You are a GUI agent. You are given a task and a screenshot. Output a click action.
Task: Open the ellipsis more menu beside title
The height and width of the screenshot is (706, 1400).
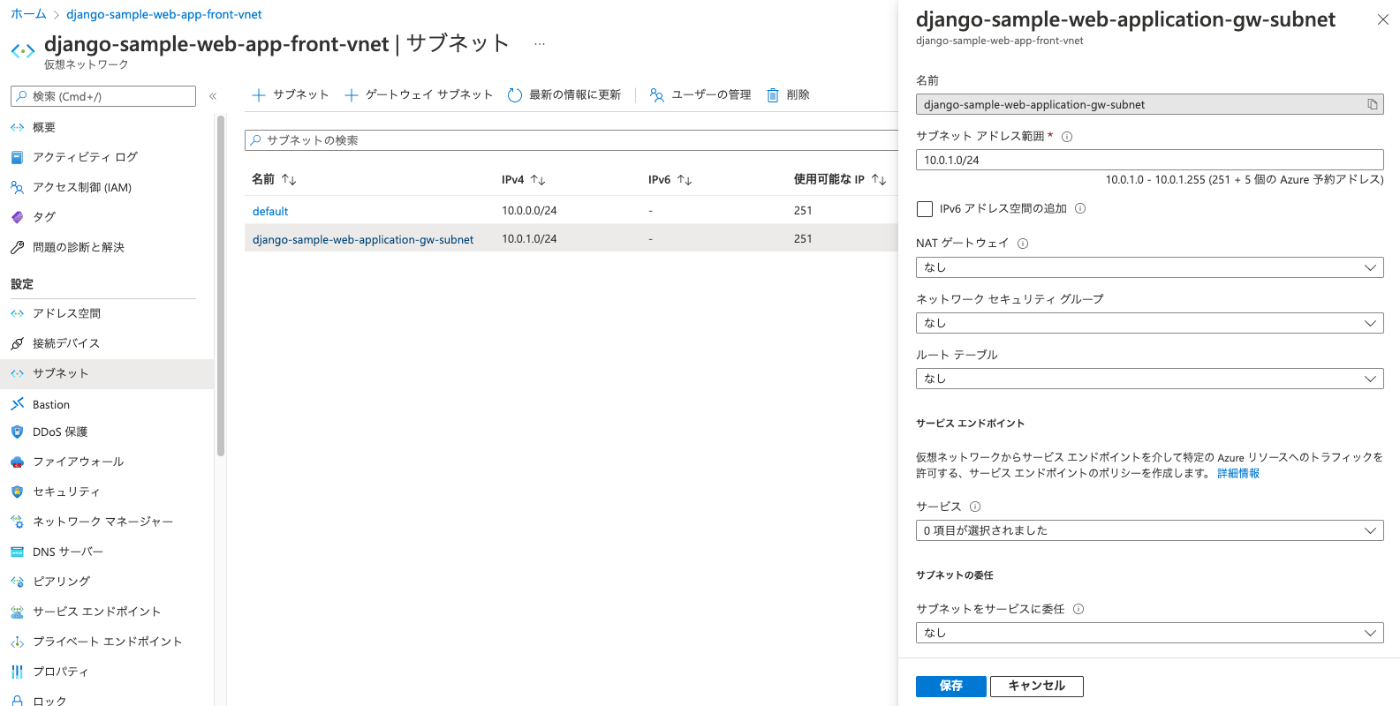tap(540, 45)
